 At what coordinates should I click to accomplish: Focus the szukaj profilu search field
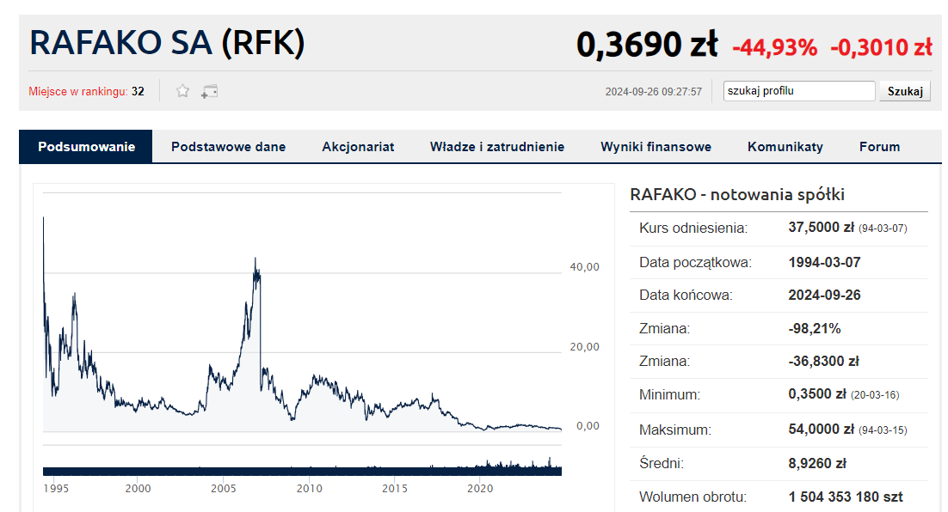[x=799, y=91]
